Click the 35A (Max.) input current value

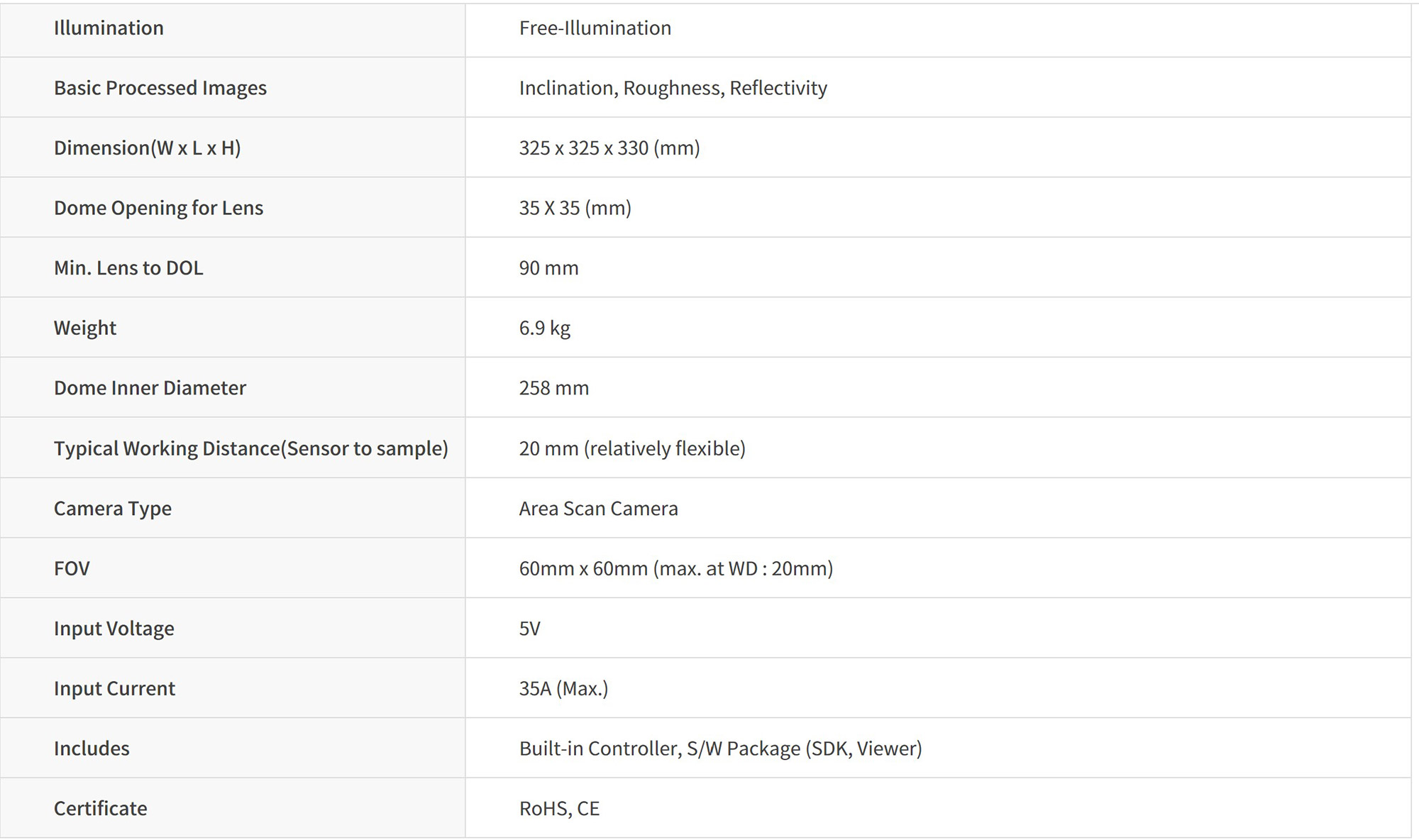click(x=563, y=688)
